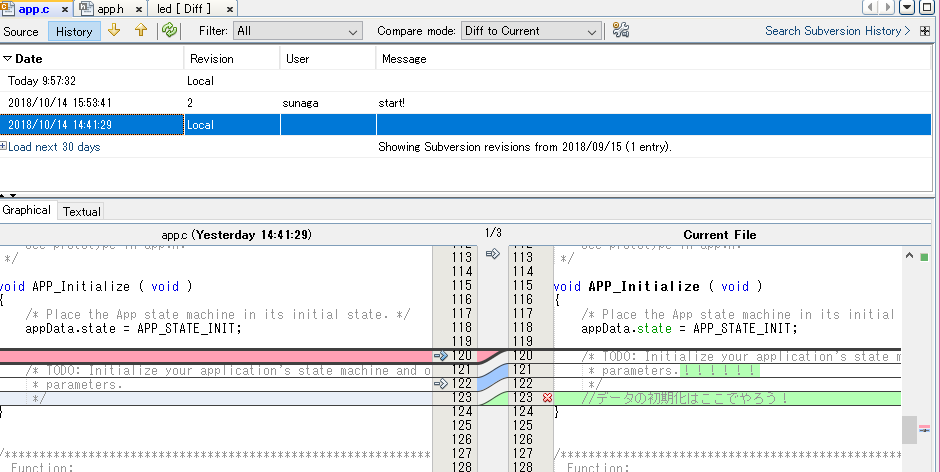Go to next difference arrow
940x472 pixels.
coord(114,31)
